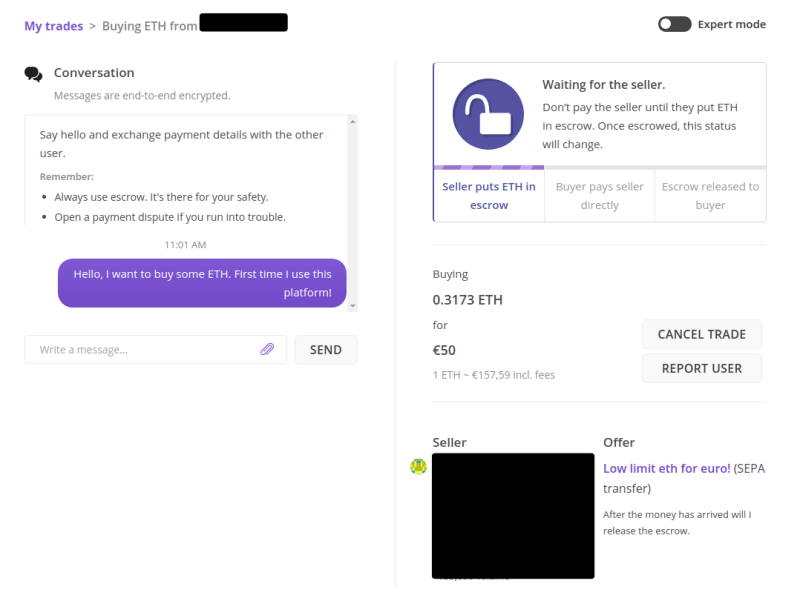Viewport: 800px width, 598px height.
Task: Open the My trades breadcrumb link
Action: pyautogui.click(x=54, y=26)
